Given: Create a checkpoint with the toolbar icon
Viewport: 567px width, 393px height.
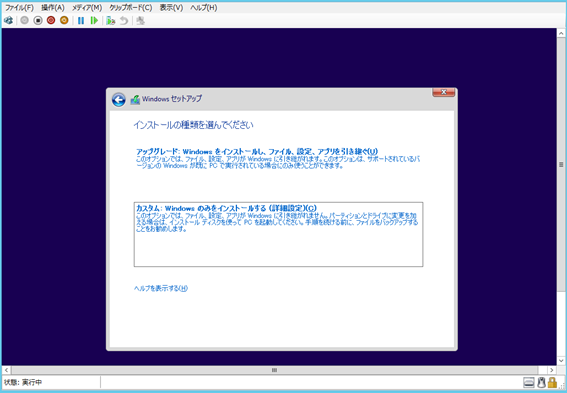Looking at the screenshot, I should pos(111,21).
